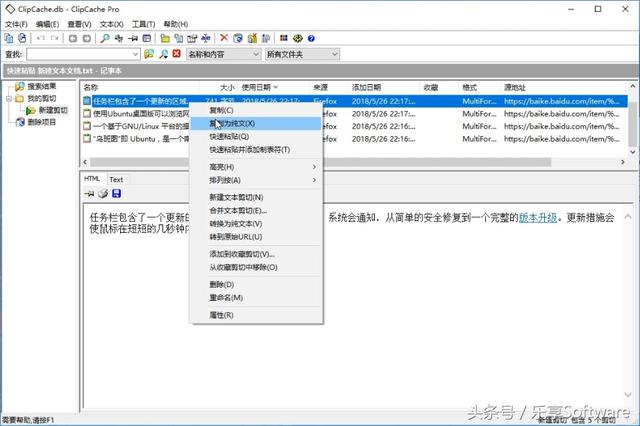The width and height of the screenshot is (640, 426).
Task: Click the clip icon of first list row
Action: (87, 101)
